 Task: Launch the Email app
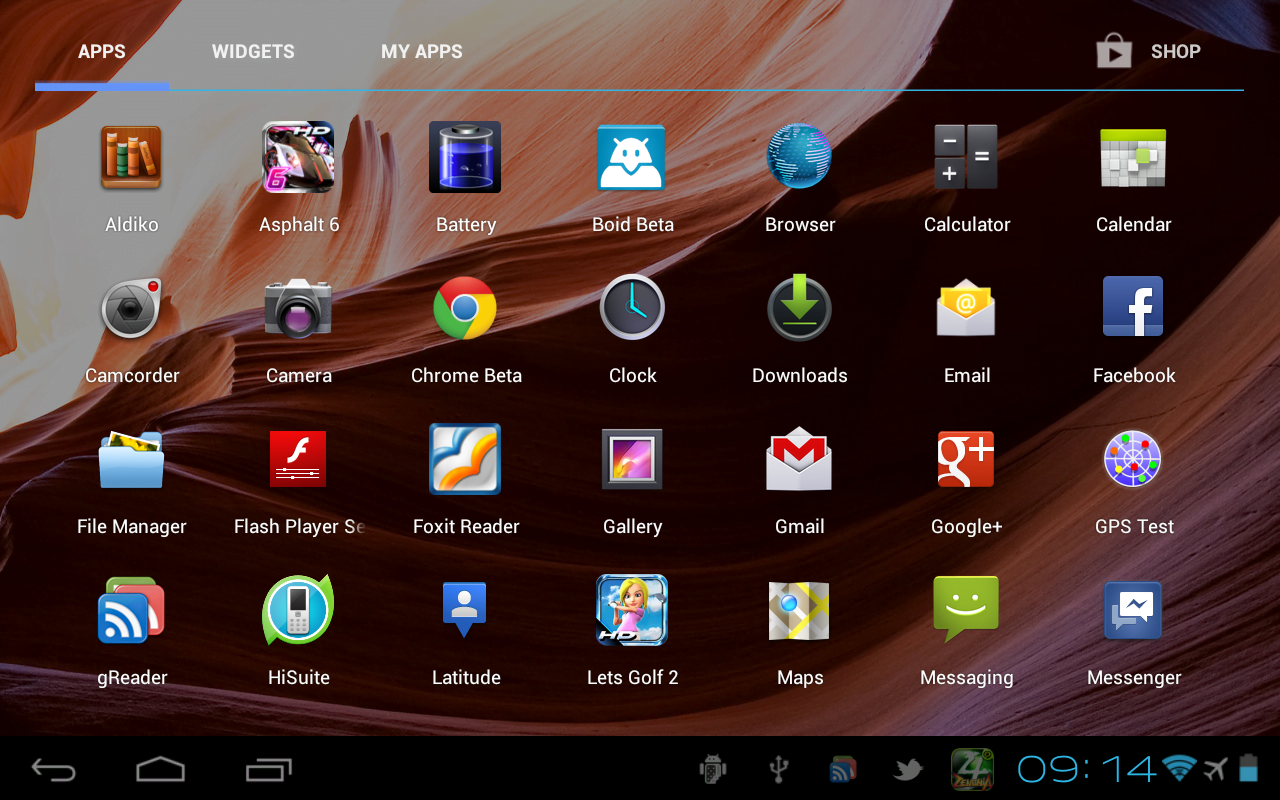point(966,309)
